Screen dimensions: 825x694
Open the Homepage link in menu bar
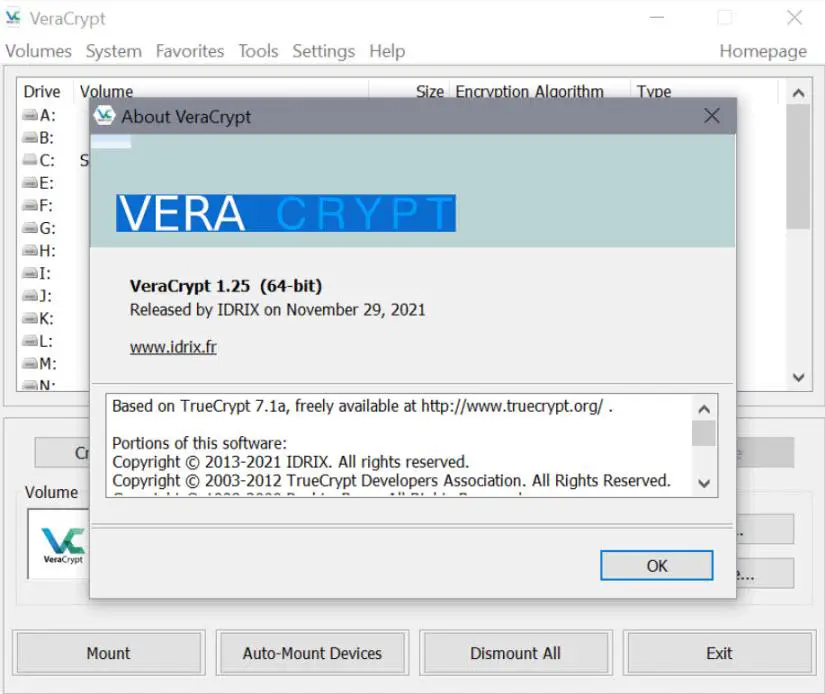763,51
